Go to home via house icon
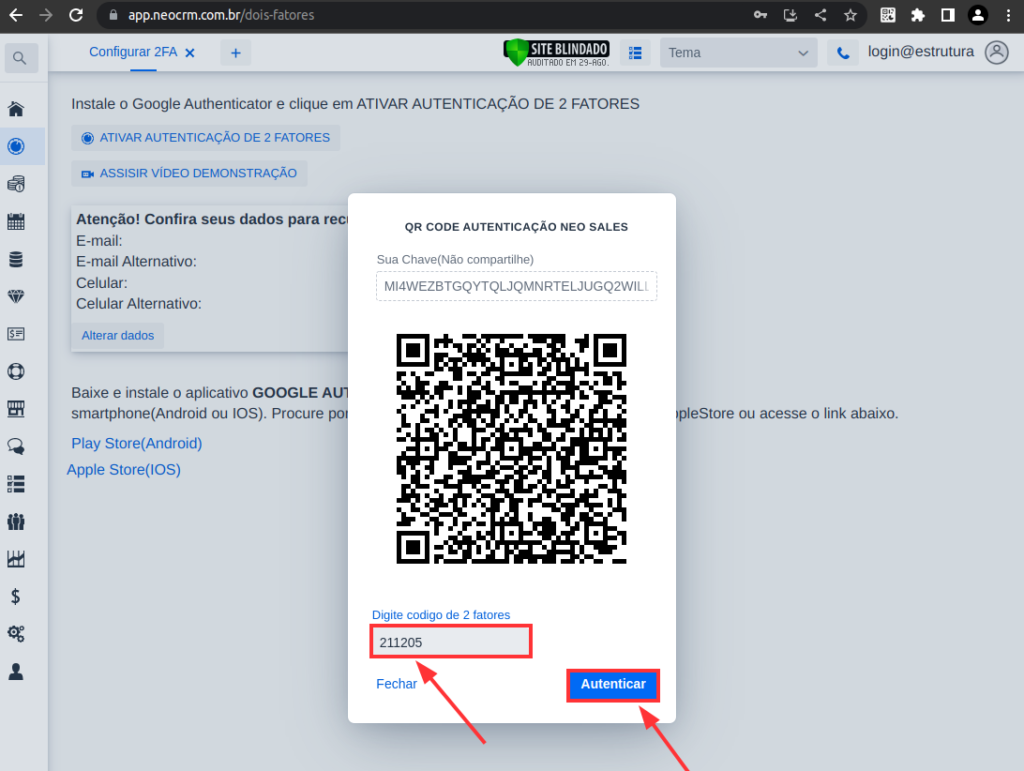1024x771 pixels. [16, 109]
